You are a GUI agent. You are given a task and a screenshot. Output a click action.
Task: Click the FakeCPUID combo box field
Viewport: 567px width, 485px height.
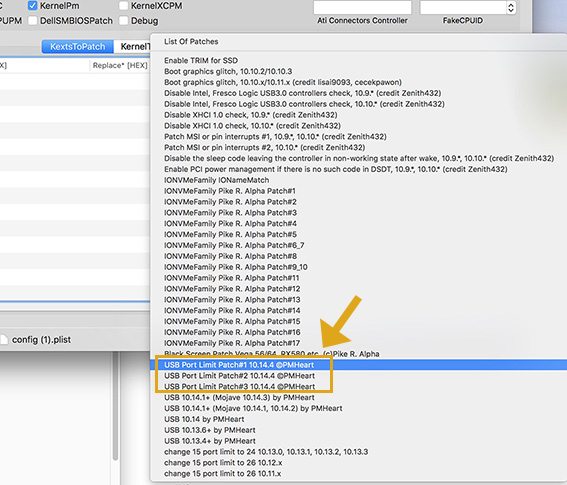point(463,7)
